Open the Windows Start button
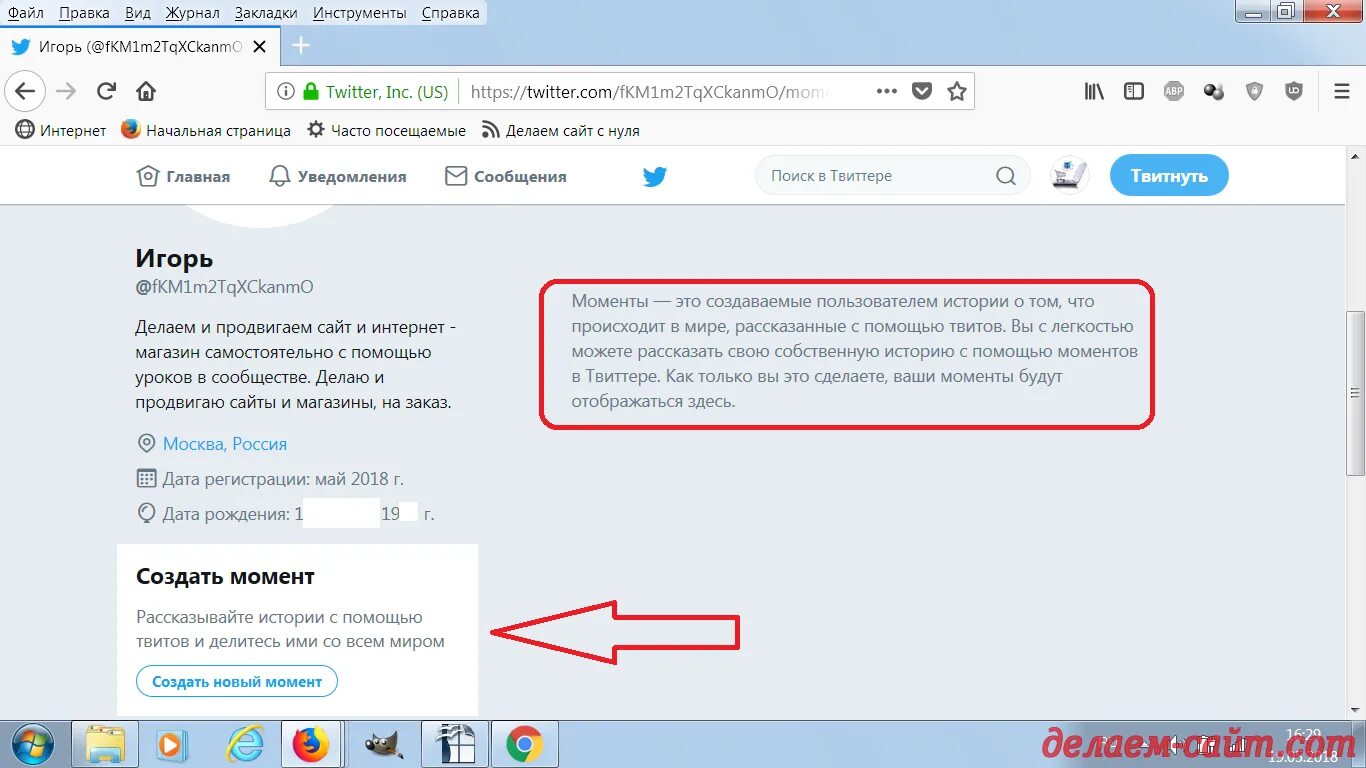Image resolution: width=1366 pixels, height=768 pixels. coord(33,744)
